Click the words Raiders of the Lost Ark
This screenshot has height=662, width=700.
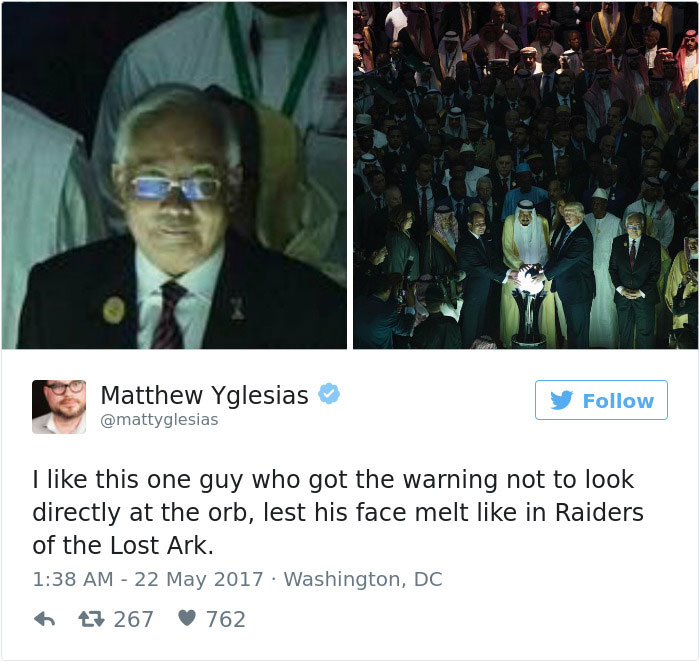338,529
